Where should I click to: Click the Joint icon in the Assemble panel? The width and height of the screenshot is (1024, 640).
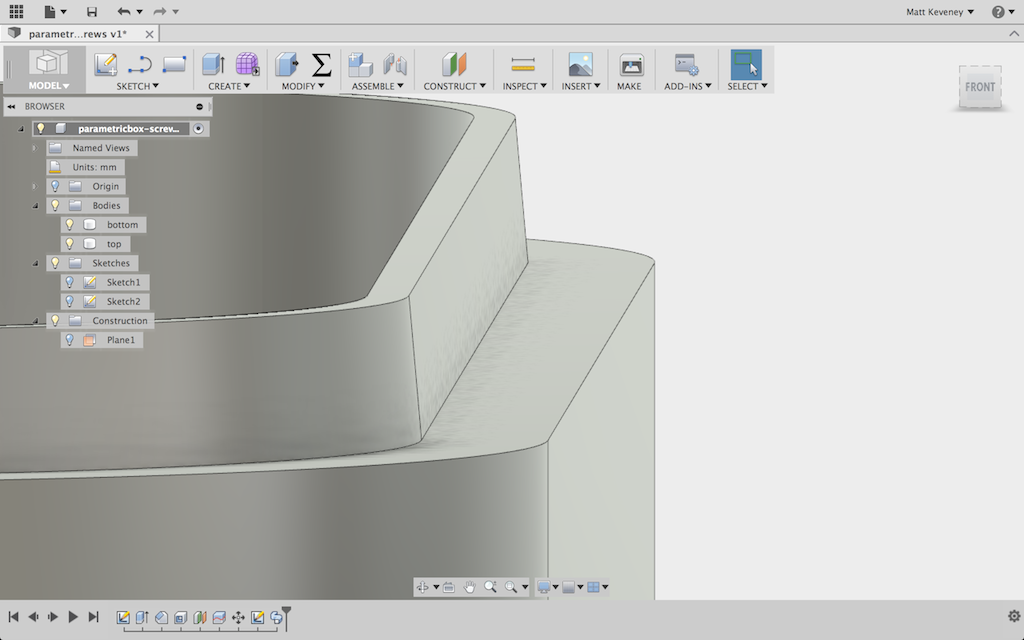395,62
